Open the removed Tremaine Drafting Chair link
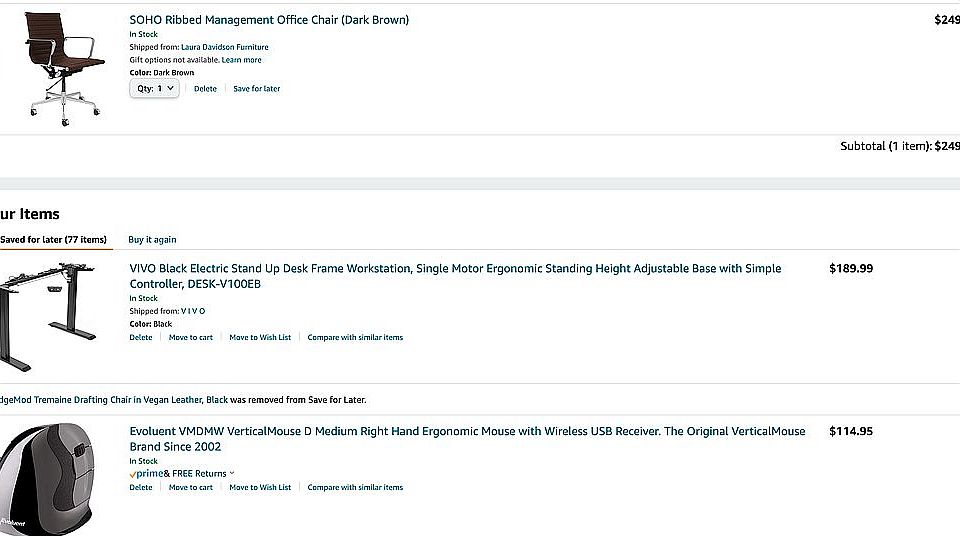The width and height of the screenshot is (960, 536). (100, 400)
